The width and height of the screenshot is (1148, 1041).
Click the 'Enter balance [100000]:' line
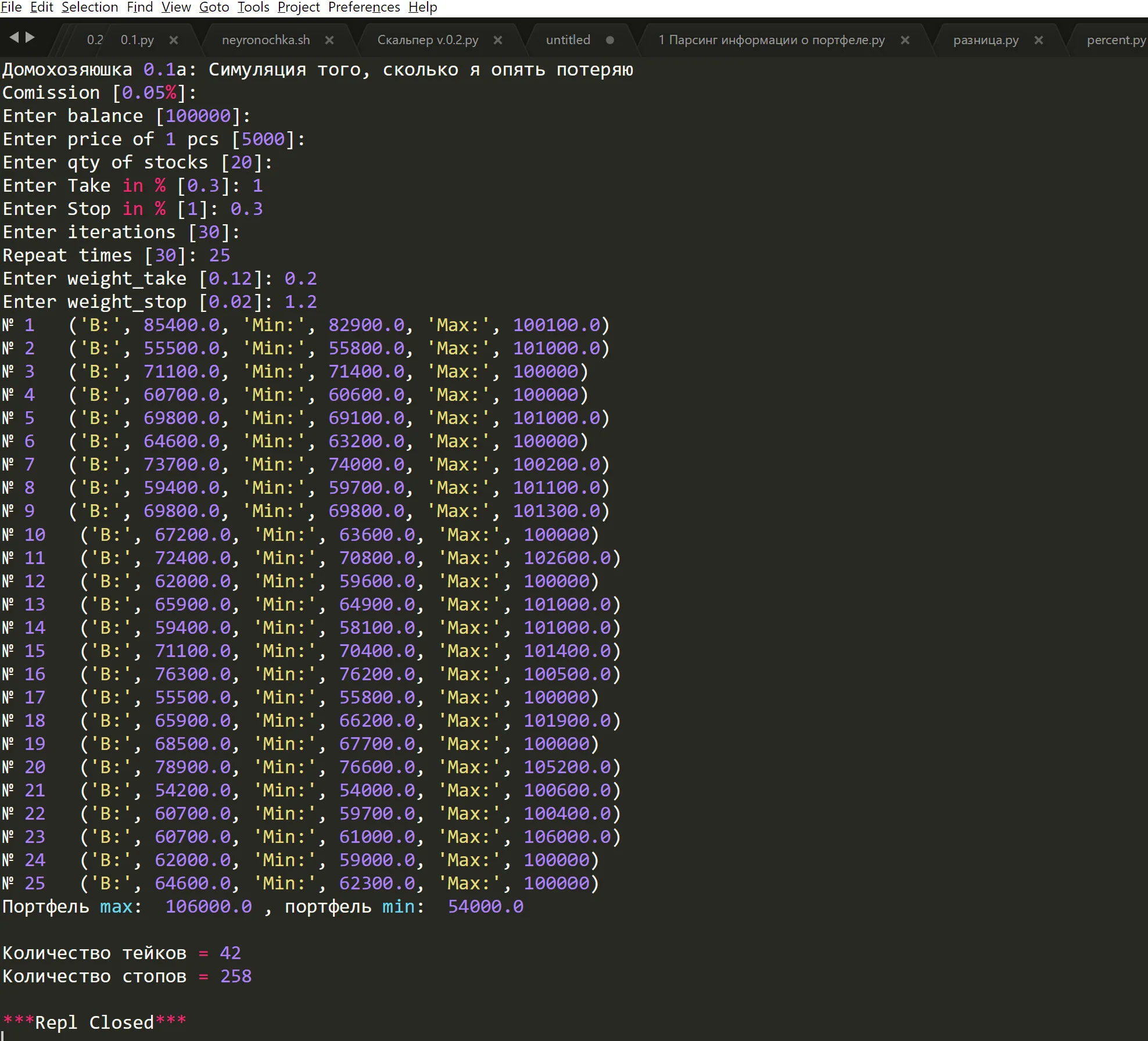(x=127, y=116)
